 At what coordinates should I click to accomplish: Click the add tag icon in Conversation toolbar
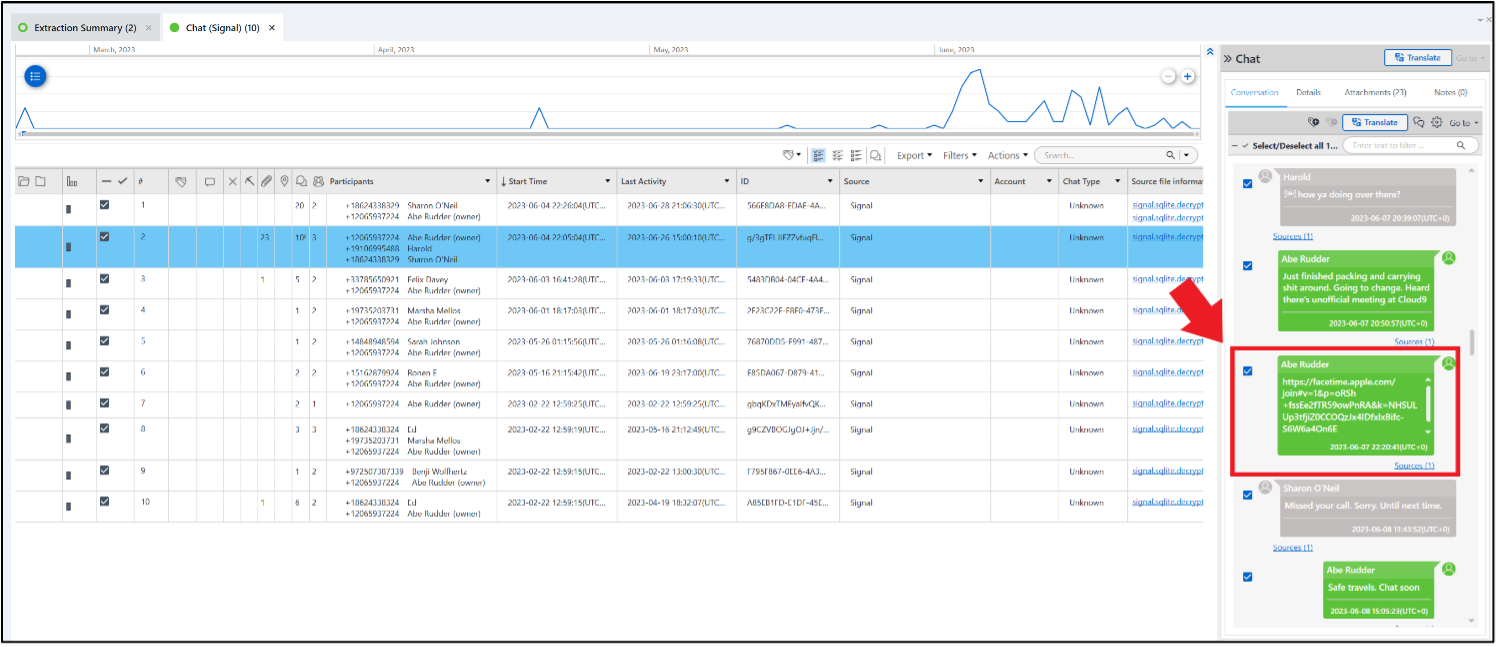(1314, 122)
